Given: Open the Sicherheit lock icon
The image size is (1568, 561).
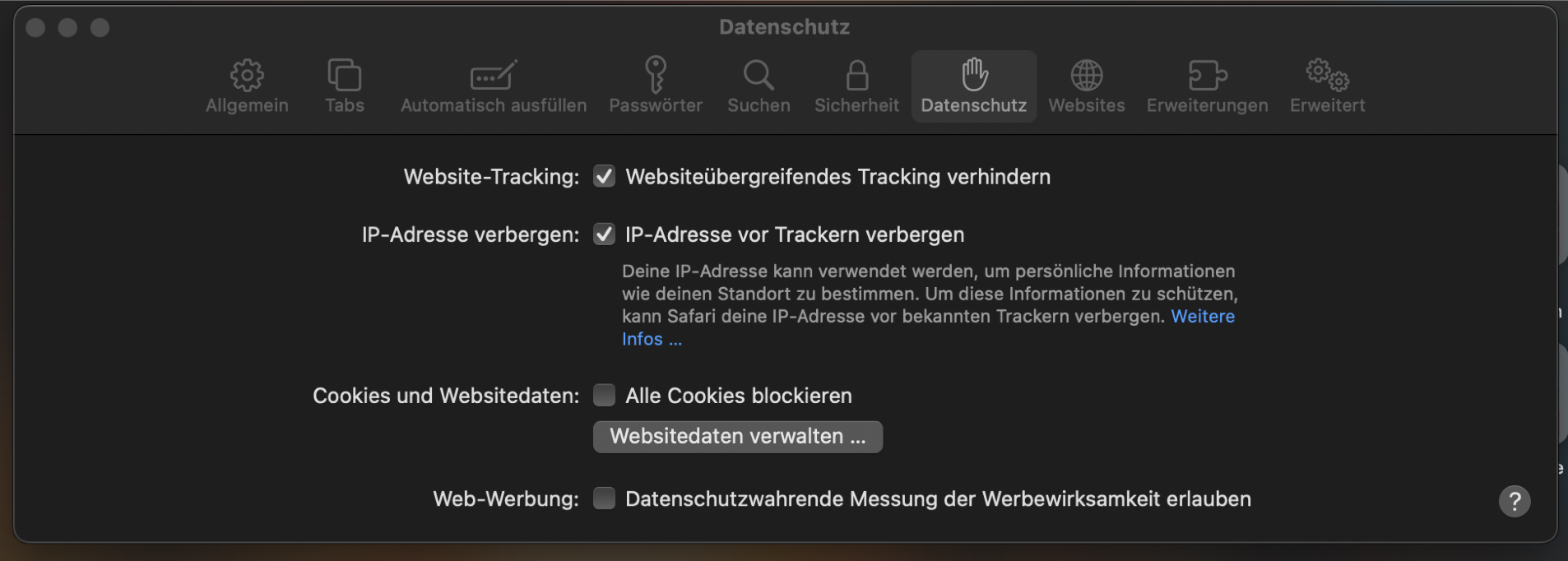Looking at the screenshot, I should pyautogui.click(x=857, y=75).
